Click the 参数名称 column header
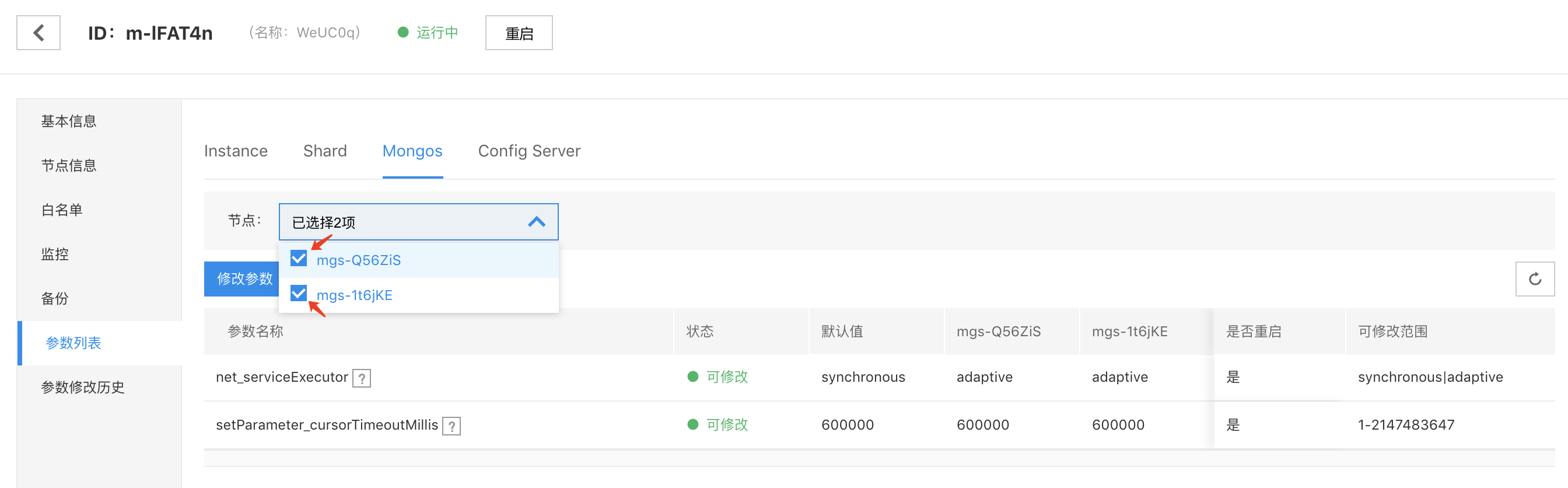The height and width of the screenshot is (488, 1568). tap(255, 332)
